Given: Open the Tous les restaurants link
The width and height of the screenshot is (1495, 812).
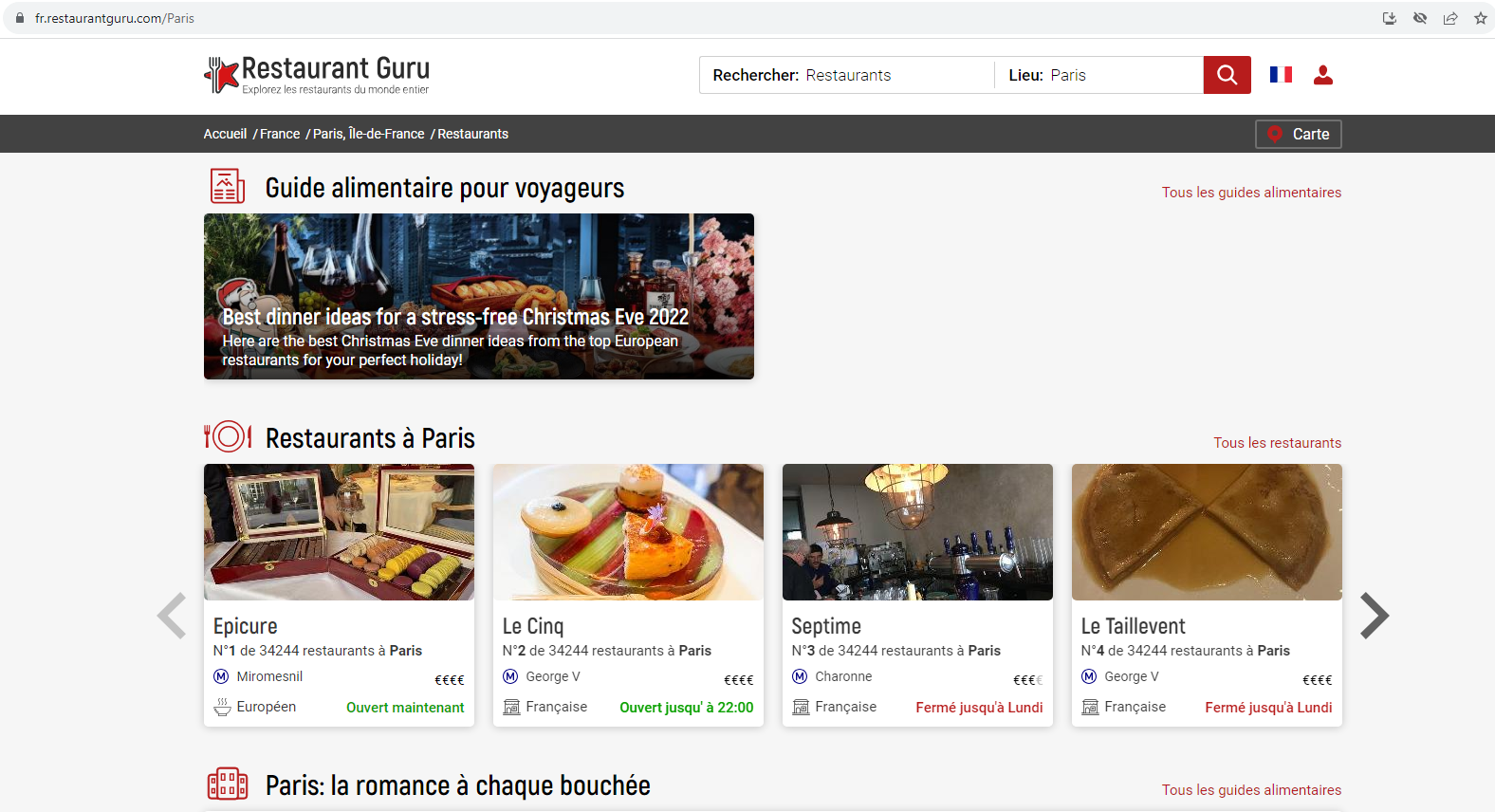Looking at the screenshot, I should point(1277,443).
